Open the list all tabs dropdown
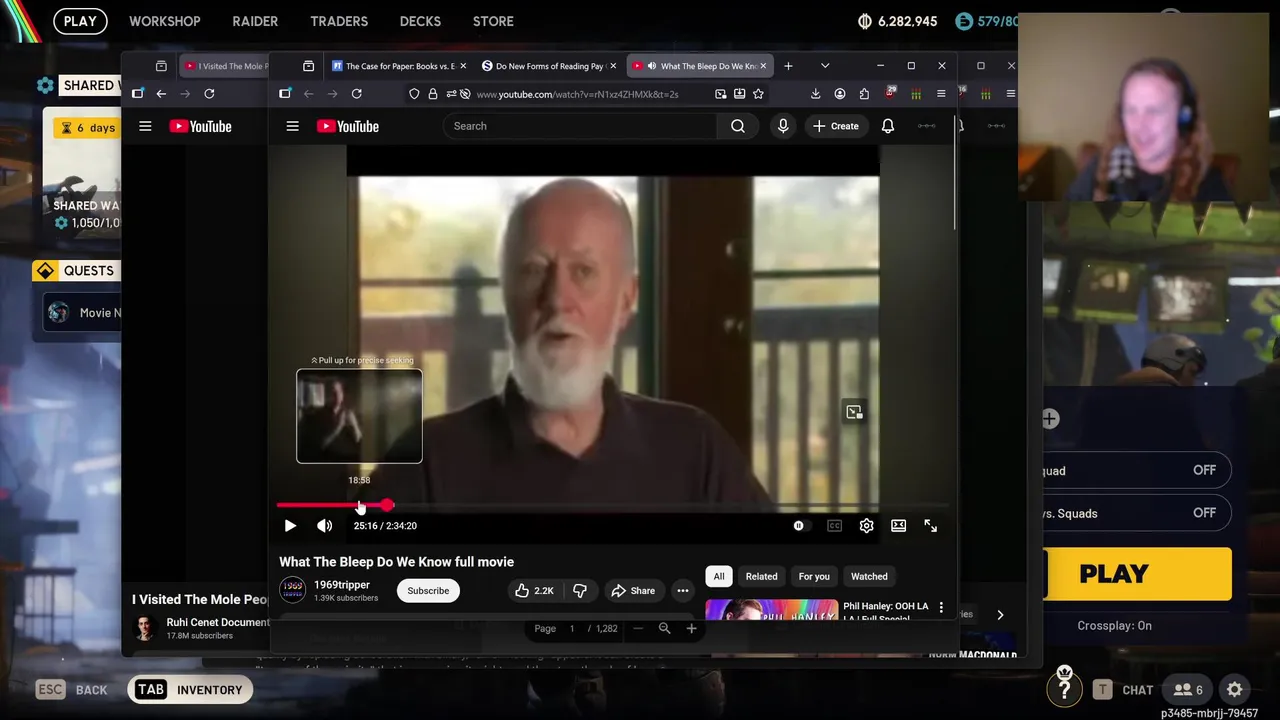 pos(825,66)
